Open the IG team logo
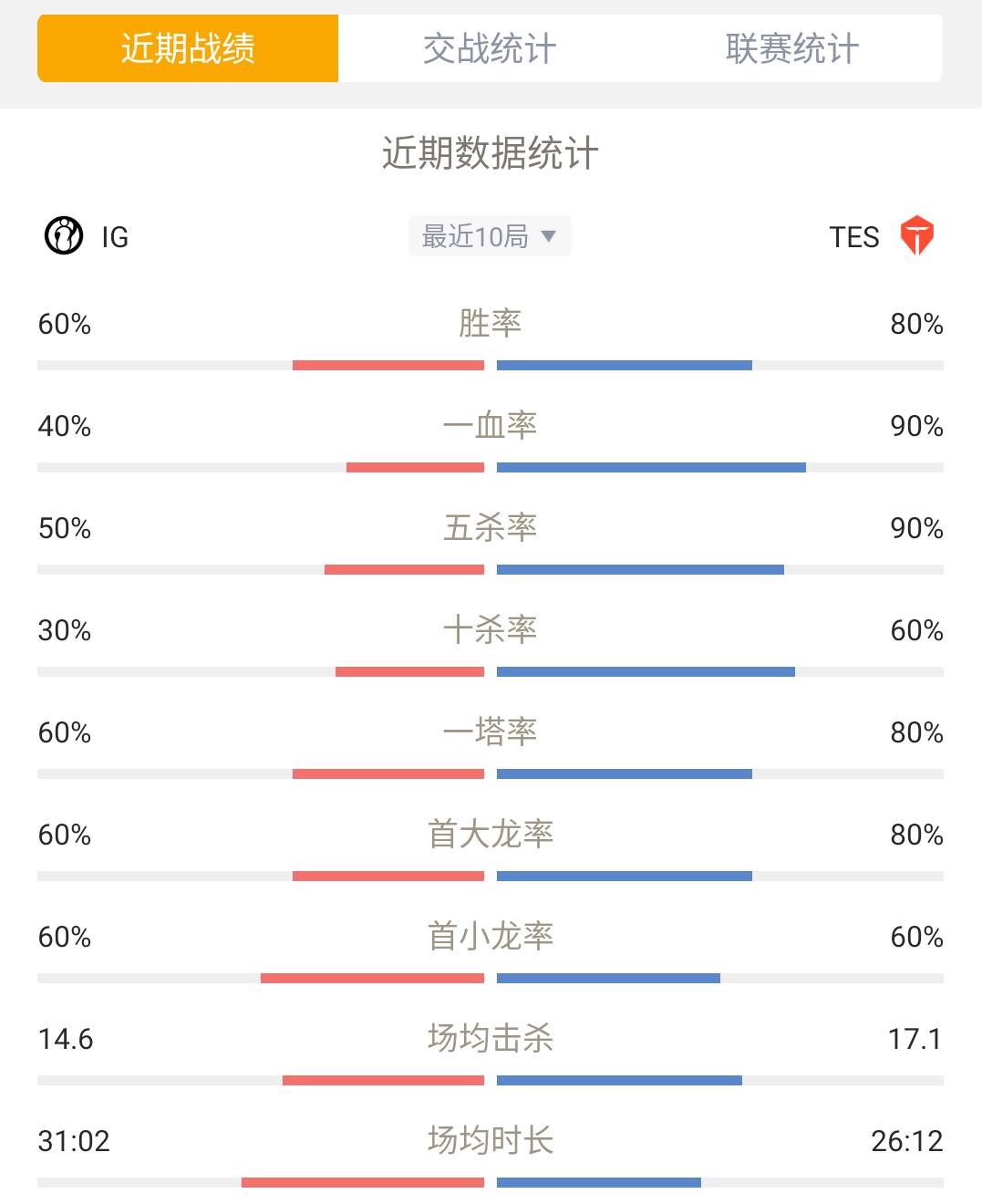 [64, 236]
